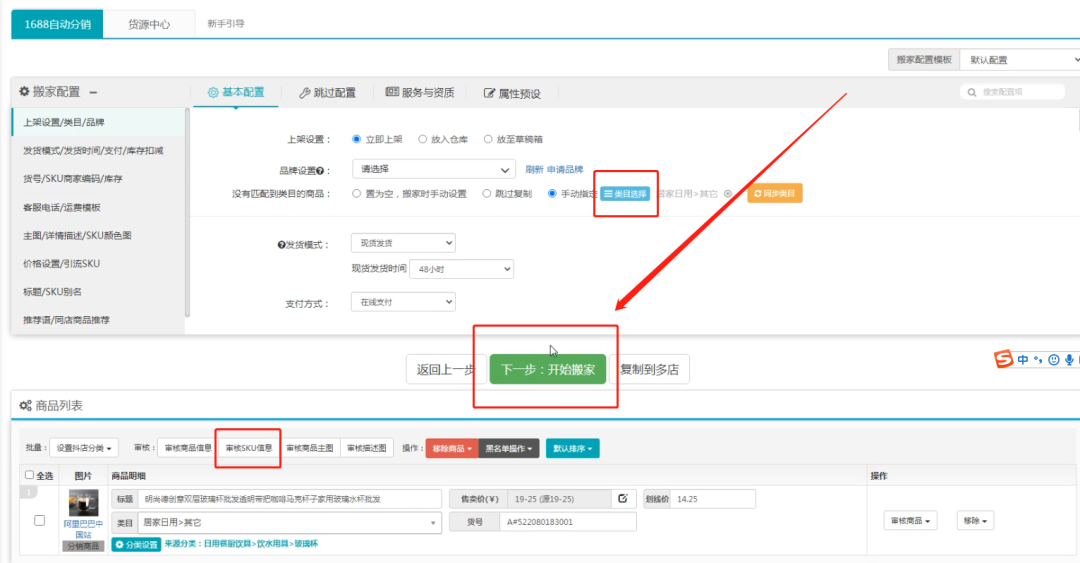Viewport: 1080px width, 563px height.
Task: Select 推荐语/同店商品推荐 sidebar item
Action: click(x=98, y=320)
